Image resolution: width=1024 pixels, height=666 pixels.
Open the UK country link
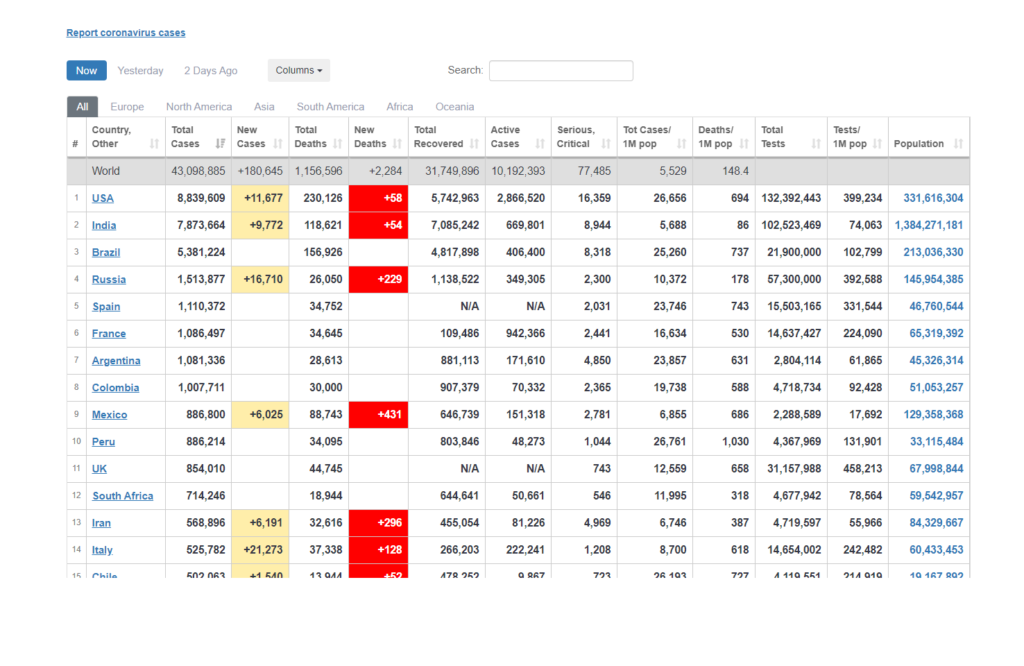coord(99,469)
